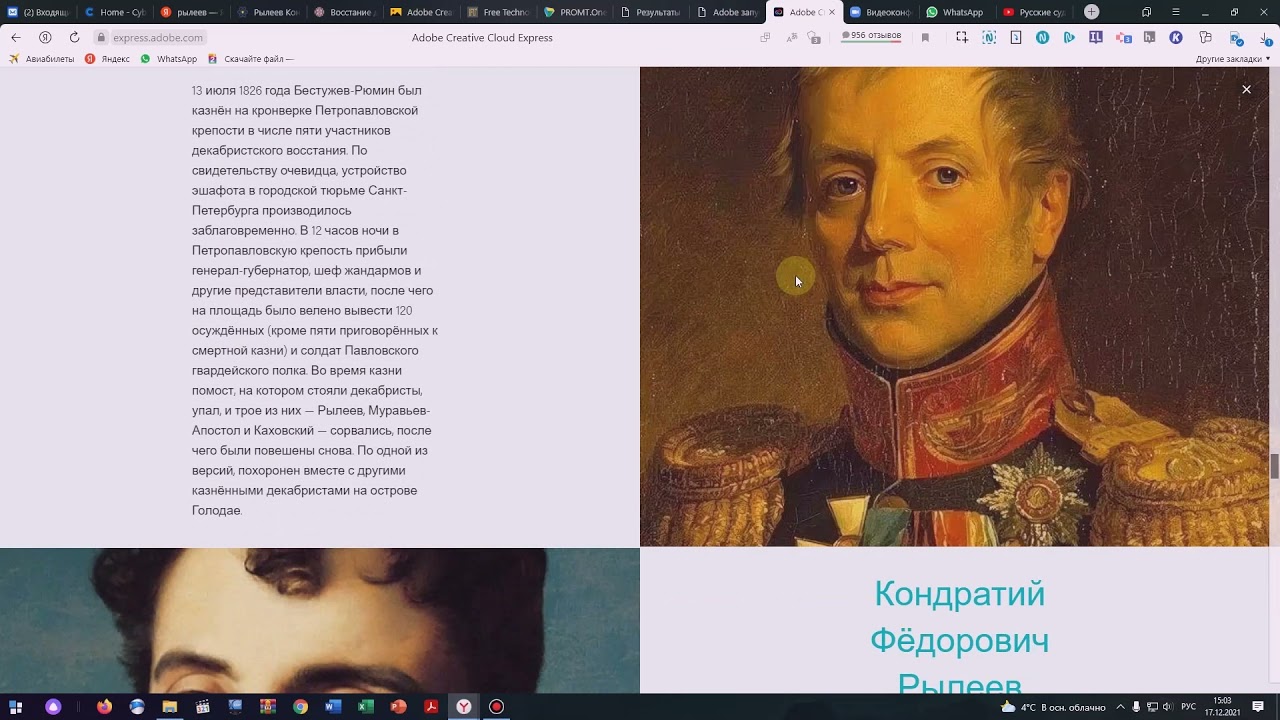Switch to the Home - Cyb tab
This screenshot has height=720, width=1280.
click(116, 12)
